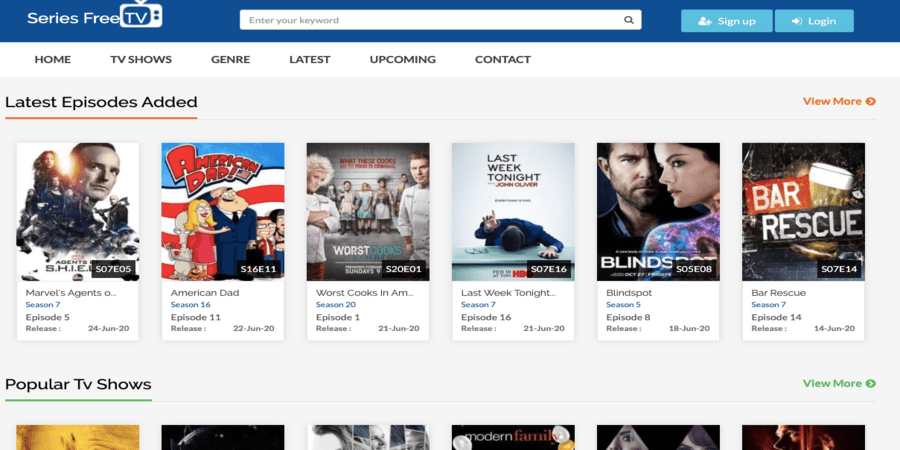The height and width of the screenshot is (450, 900).
Task: Click Season 7 under Bar Rescue
Action: pyautogui.click(x=769, y=305)
